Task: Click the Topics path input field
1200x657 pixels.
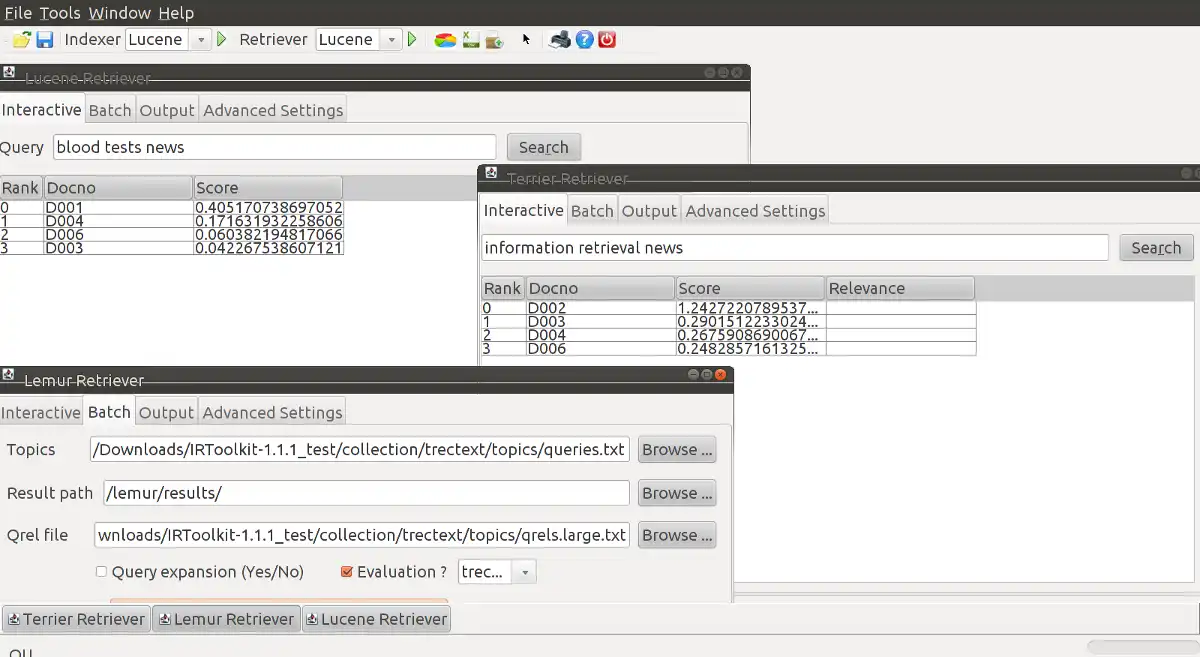Action: [x=360, y=450]
